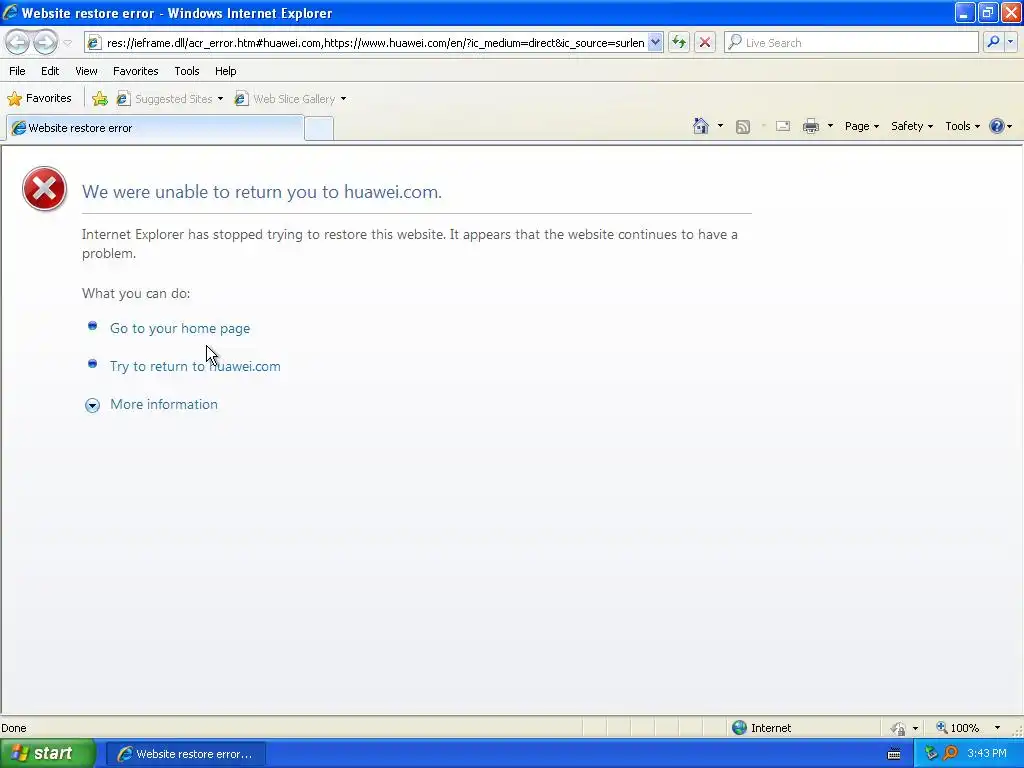Click Add to Favorites Bar icon
Screen dimensions: 1024x768
tap(100, 99)
